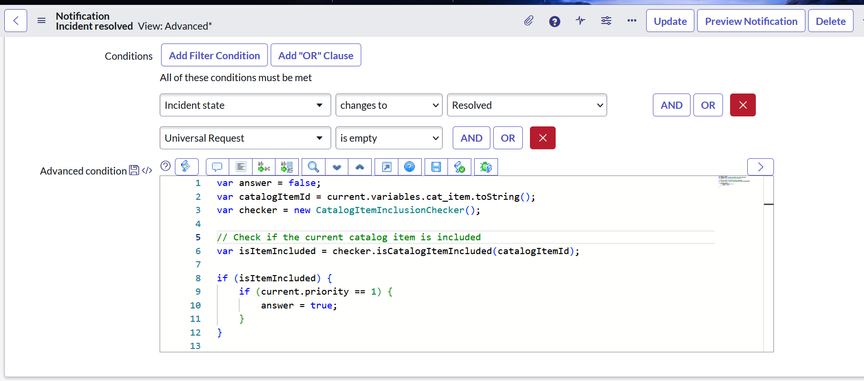Go back using the left chevron button
This screenshot has width=864, height=381.
16,21
